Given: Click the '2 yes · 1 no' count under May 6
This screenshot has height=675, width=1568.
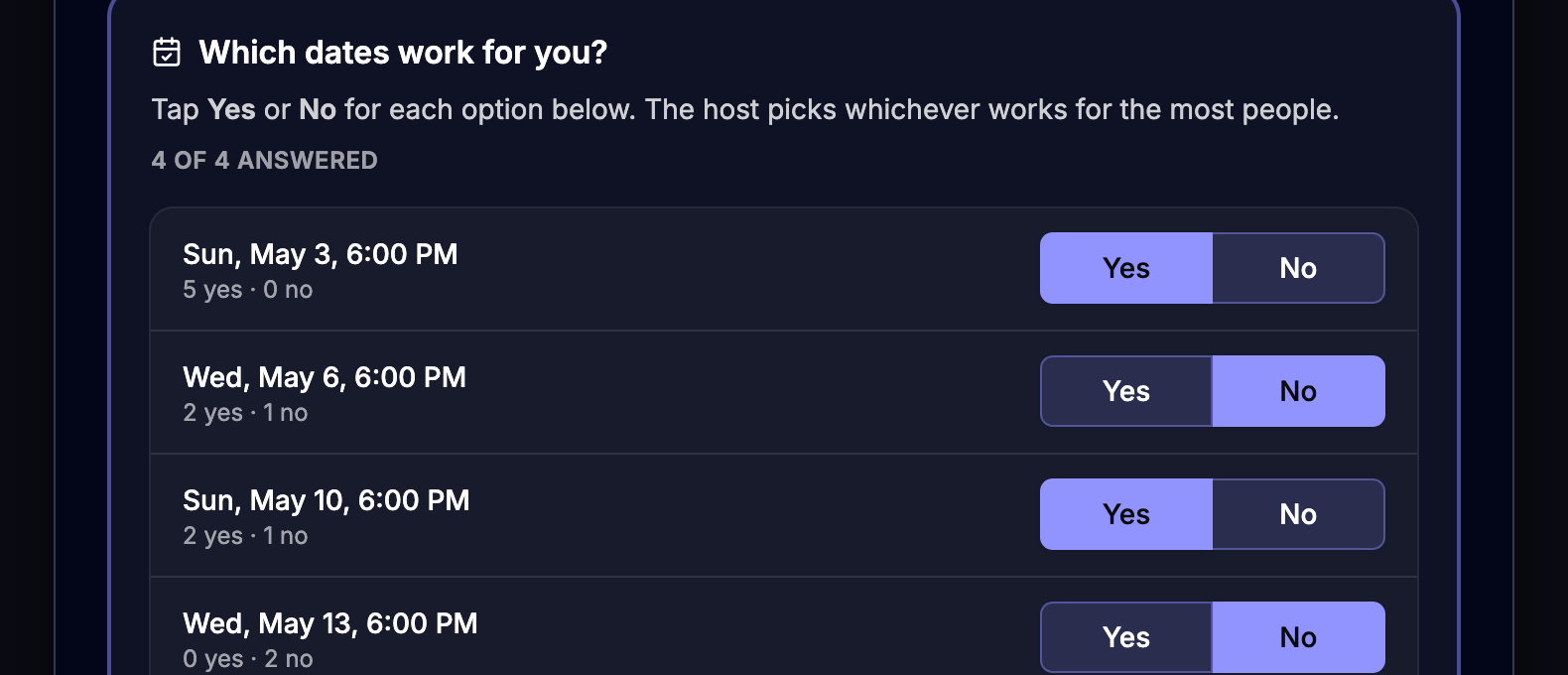Looking at the screenshot, I should pyautogui.click(x=245, y=412).
